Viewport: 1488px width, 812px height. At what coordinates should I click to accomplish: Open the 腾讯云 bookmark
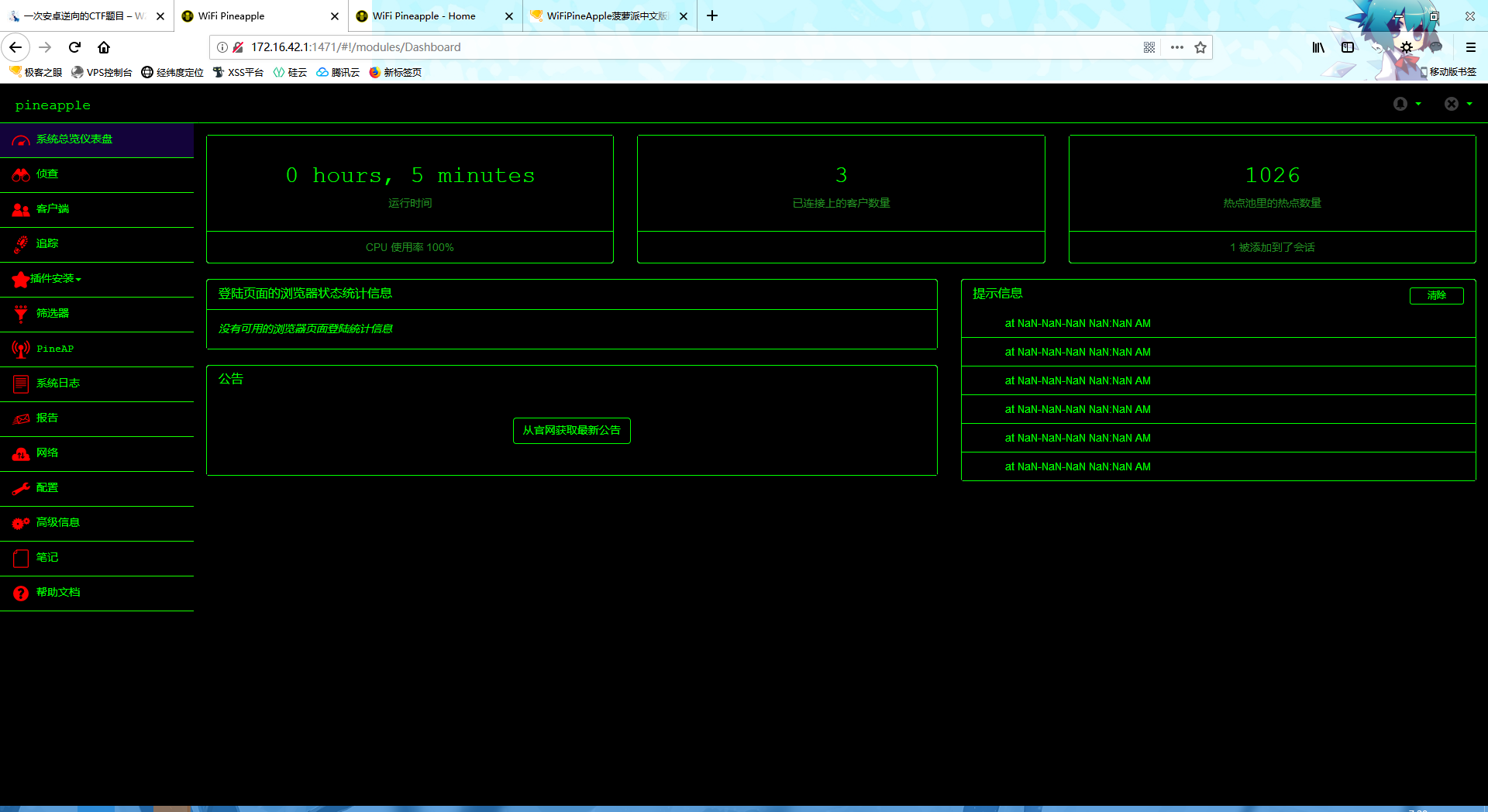click(338, 72)
